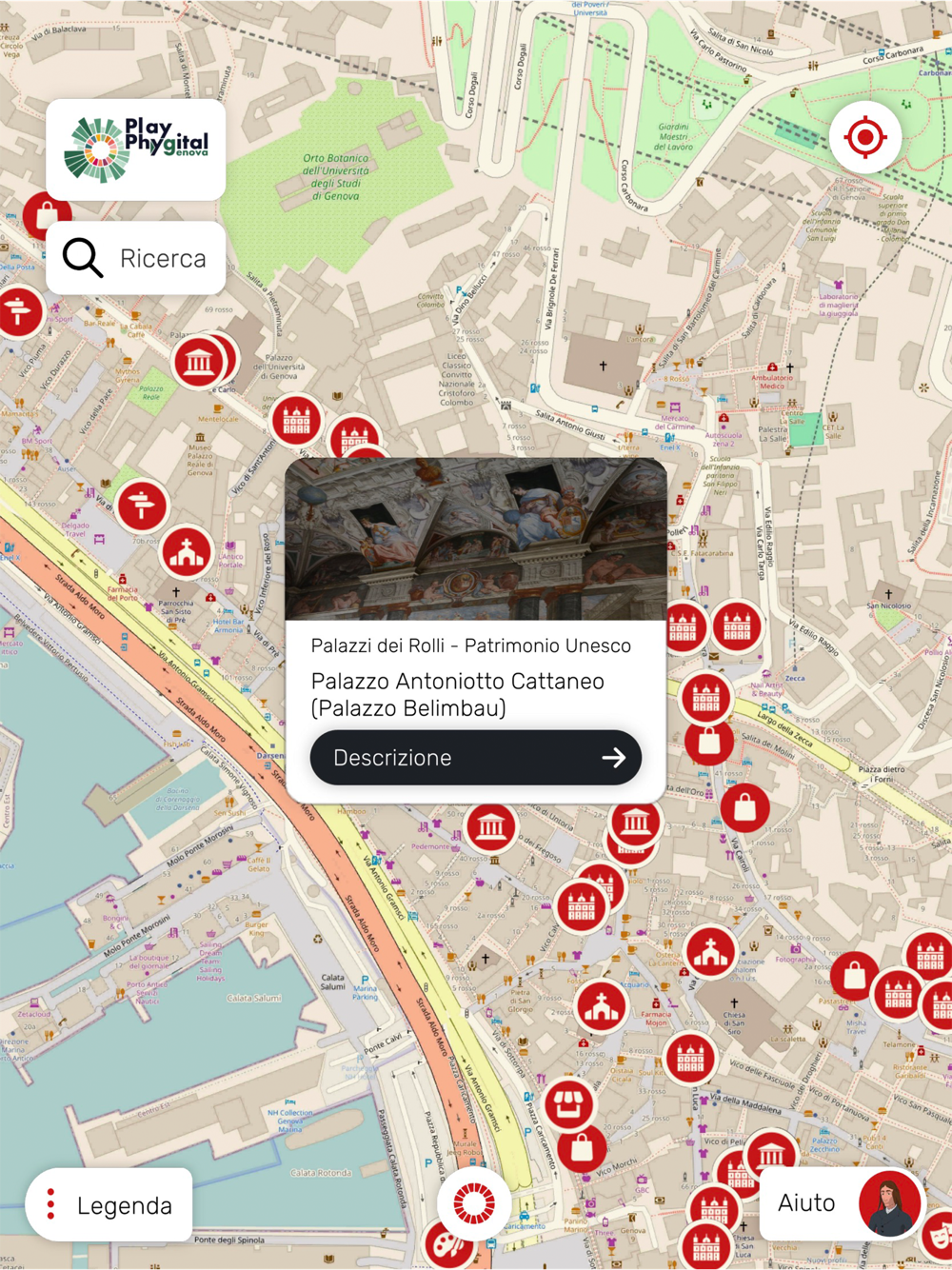Select the market stall marker near Piazza Caricamento
The image size is (952, 1270).
[569, 1105]
